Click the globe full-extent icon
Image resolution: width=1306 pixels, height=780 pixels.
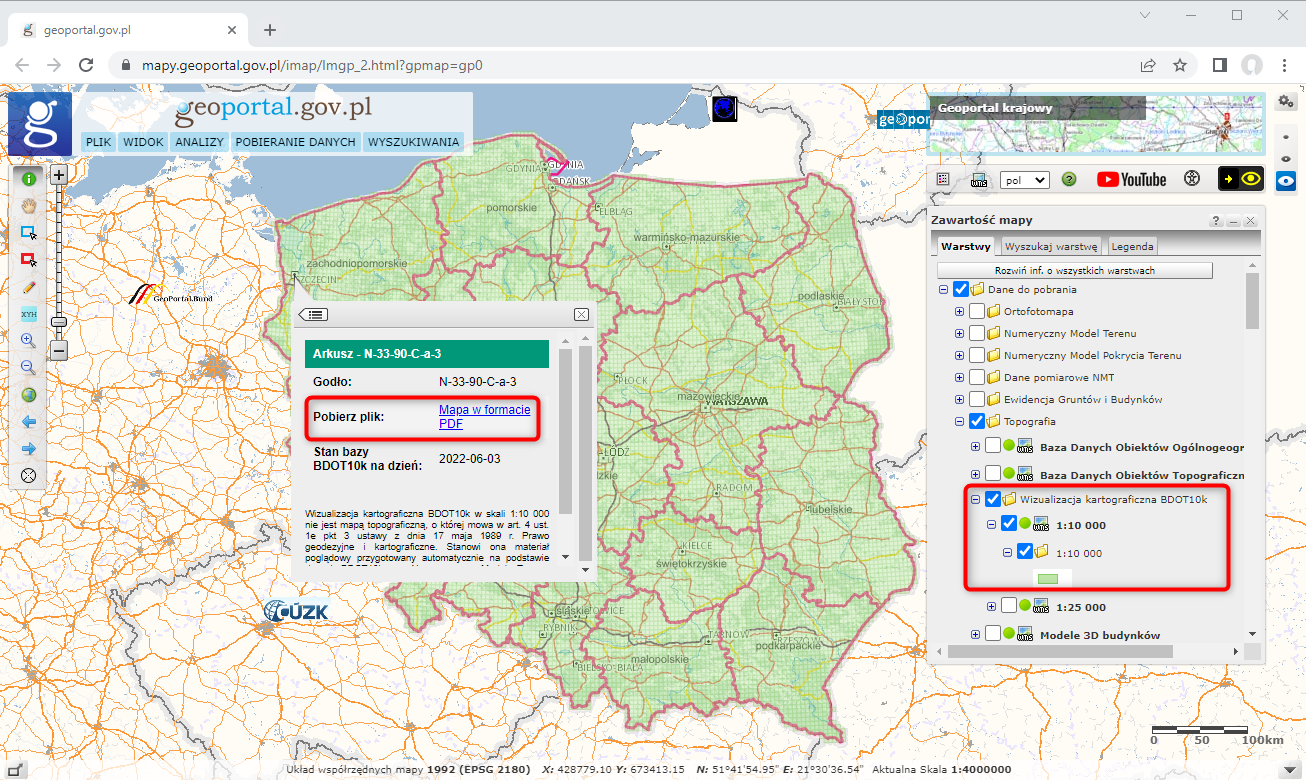pyautogui.click(x=29, y=395)
